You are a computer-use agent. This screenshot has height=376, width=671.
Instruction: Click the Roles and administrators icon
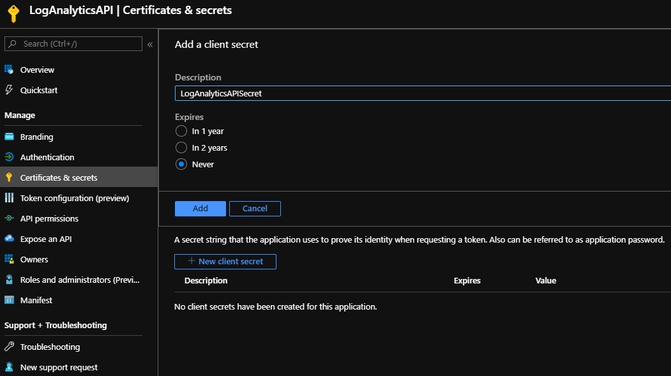[x=9, y=279]
